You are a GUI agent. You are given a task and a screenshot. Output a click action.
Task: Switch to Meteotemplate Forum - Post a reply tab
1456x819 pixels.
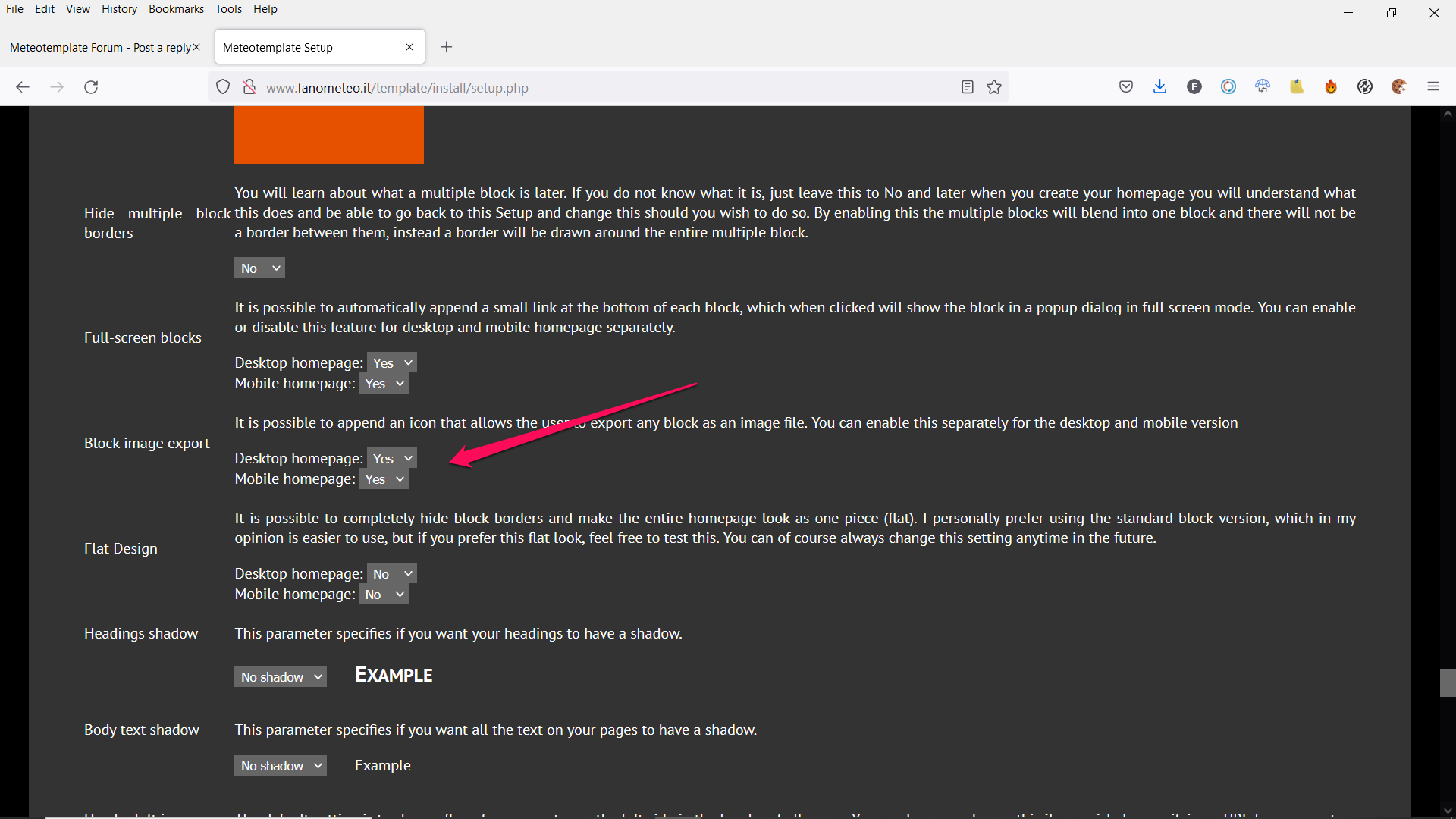[x=100, y=47]
